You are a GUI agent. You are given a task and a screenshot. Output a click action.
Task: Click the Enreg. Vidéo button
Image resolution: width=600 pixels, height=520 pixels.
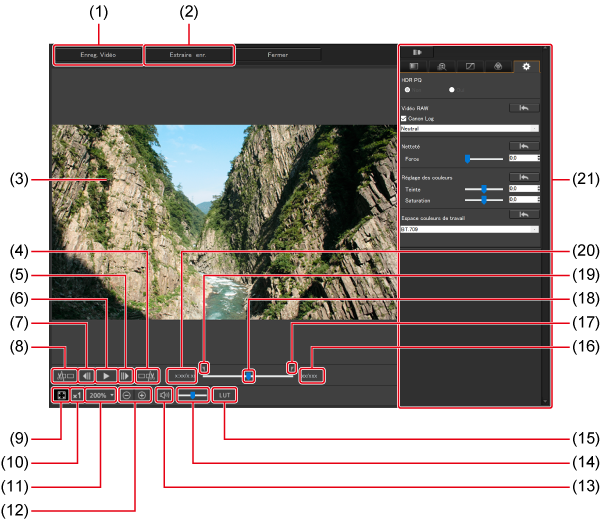click(x=98, y=55)
